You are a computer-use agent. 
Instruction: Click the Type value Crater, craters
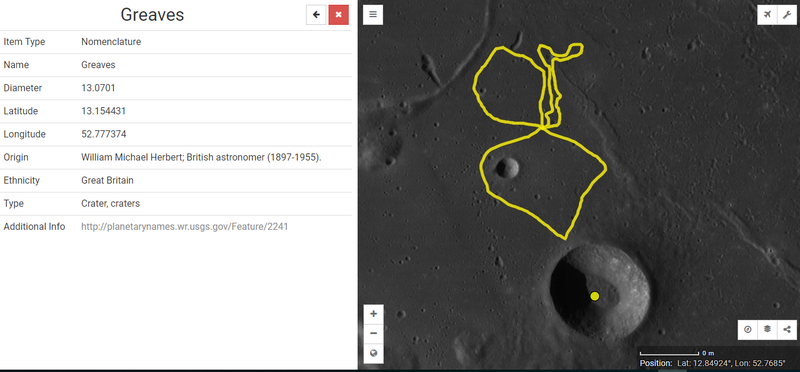pyautogui.click(x=110, y=204)
